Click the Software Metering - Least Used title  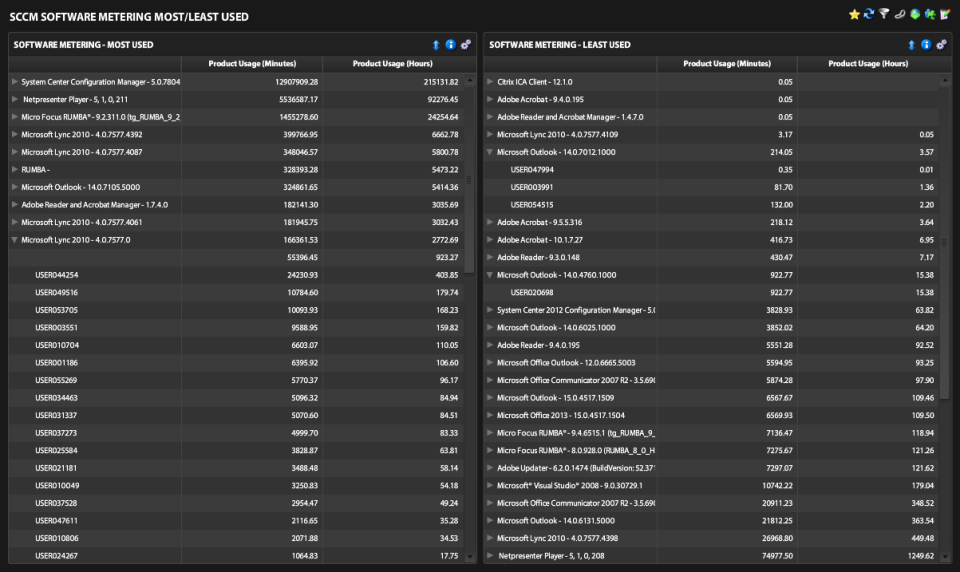point(560,45)
